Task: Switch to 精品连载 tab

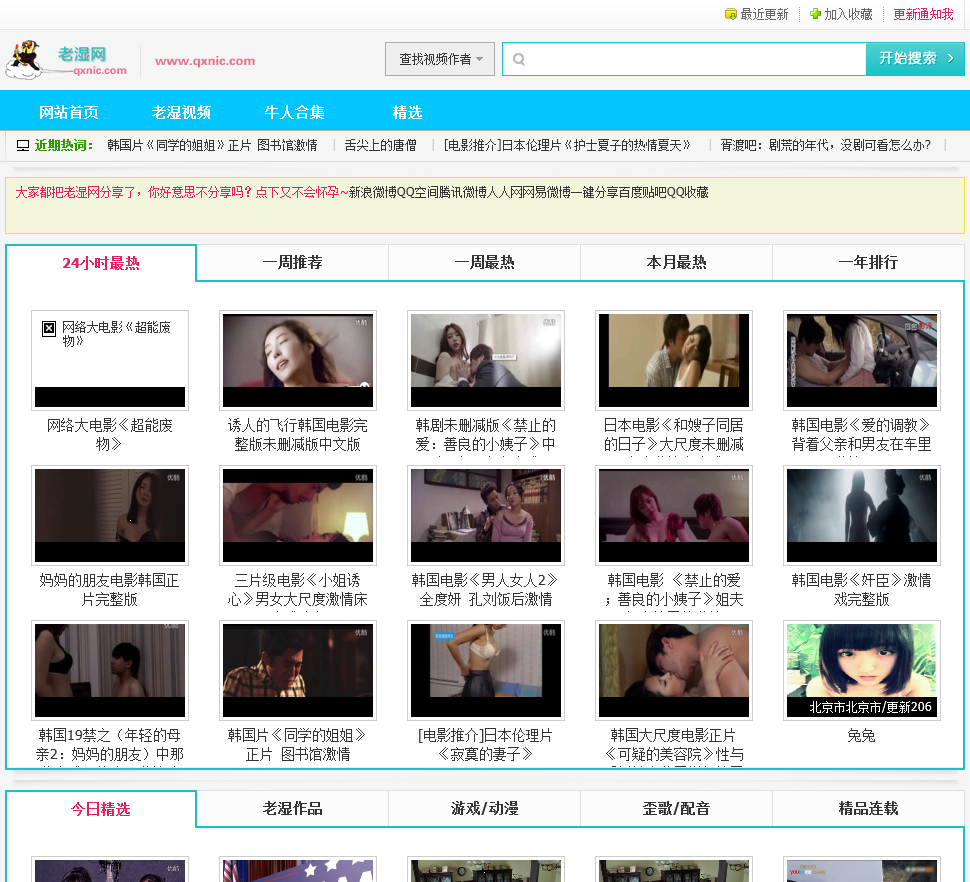Action: tap(868, 808)
